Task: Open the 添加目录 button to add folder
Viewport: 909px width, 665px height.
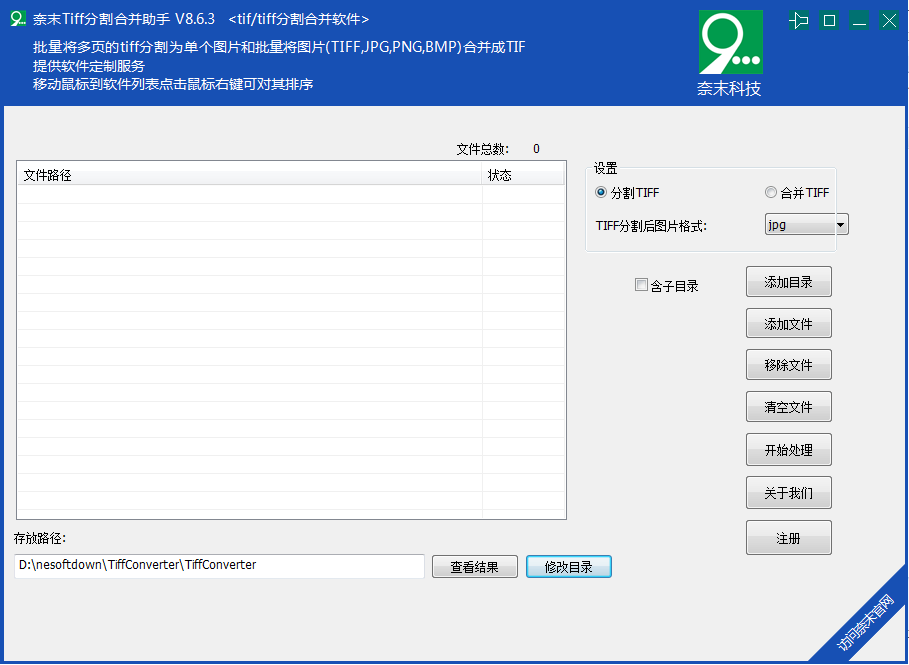Action: (788, 281)
